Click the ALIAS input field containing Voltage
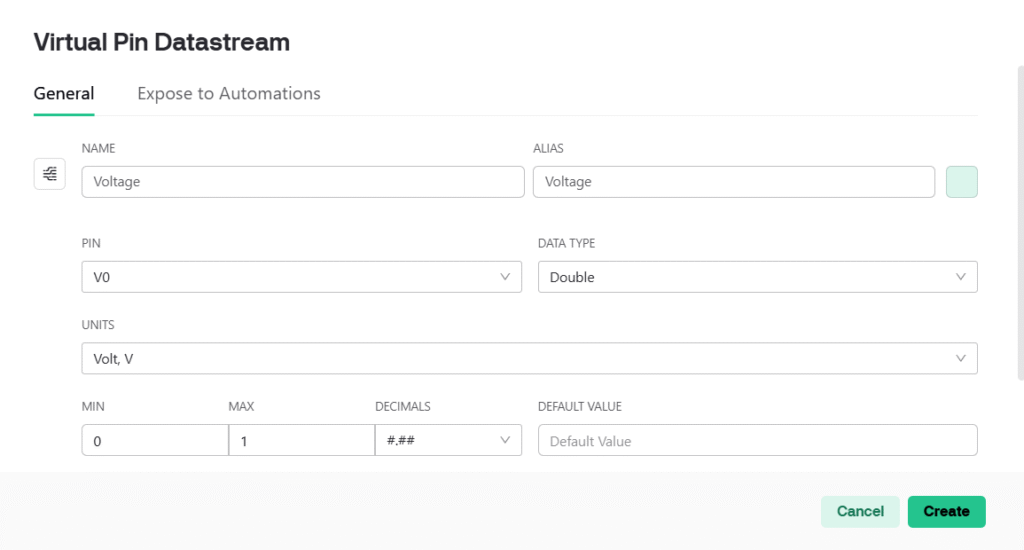1024x550 pixels. coord(734,182)
